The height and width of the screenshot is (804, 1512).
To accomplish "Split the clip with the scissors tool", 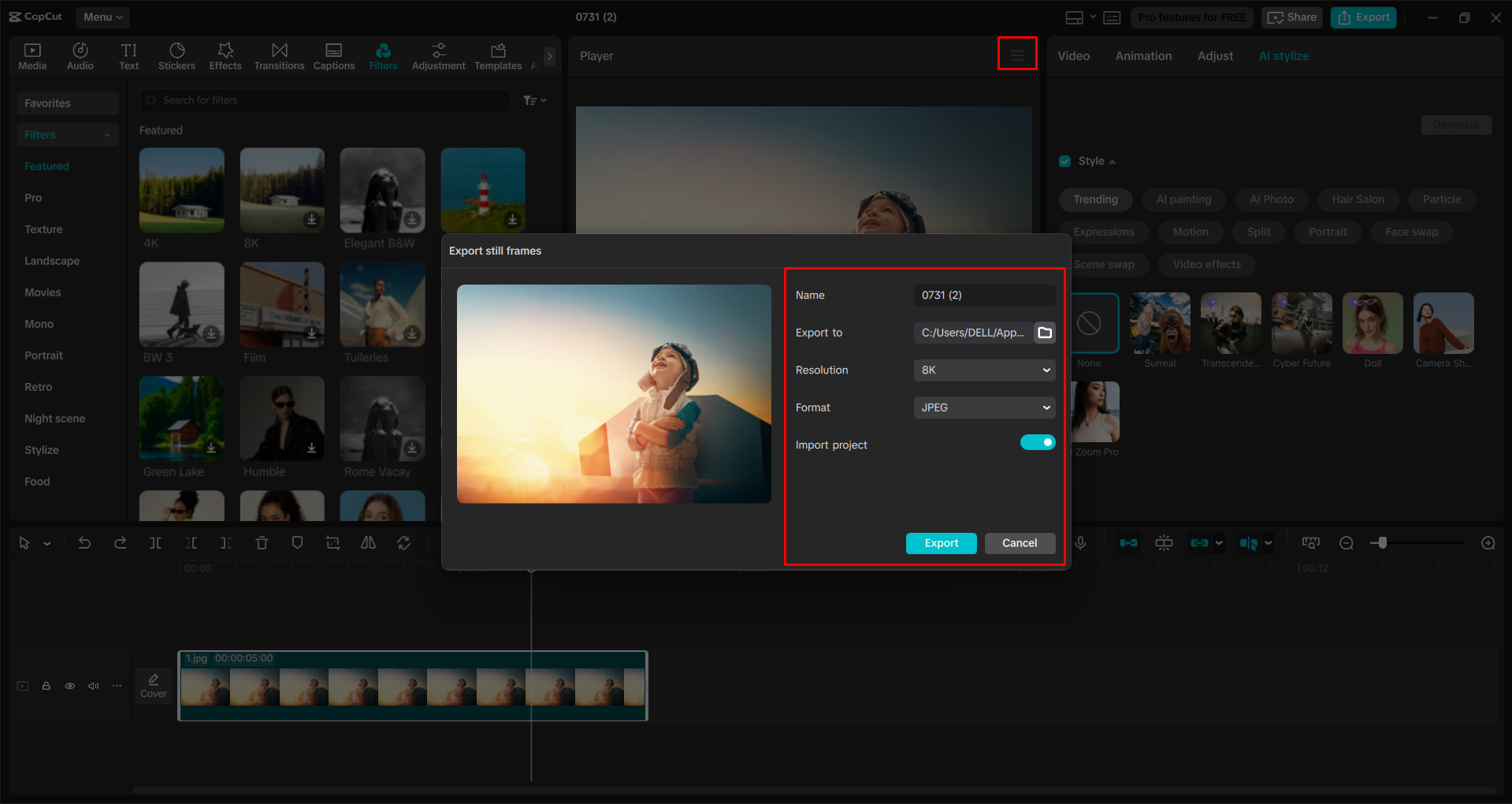I will pyautogui.click(x=155, y=542).
